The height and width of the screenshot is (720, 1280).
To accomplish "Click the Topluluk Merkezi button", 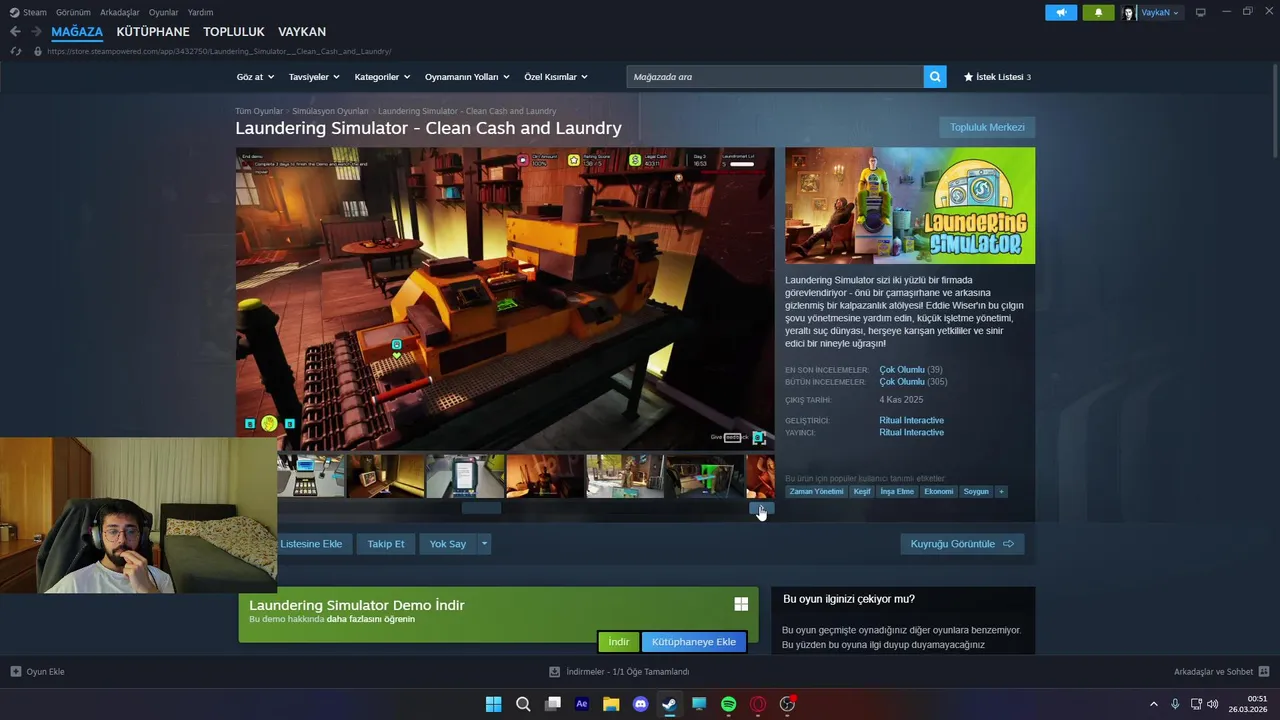I will coord(987,127).
